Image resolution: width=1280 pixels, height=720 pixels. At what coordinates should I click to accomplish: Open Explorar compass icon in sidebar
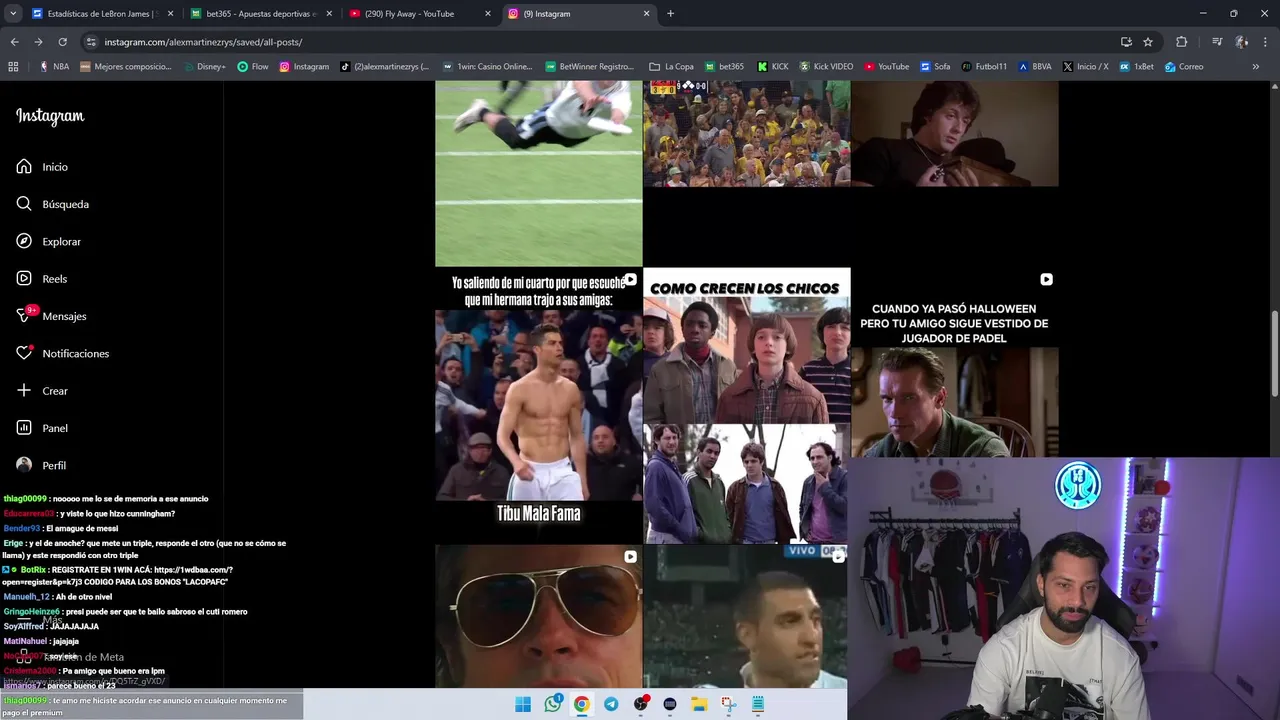[24, 241]
